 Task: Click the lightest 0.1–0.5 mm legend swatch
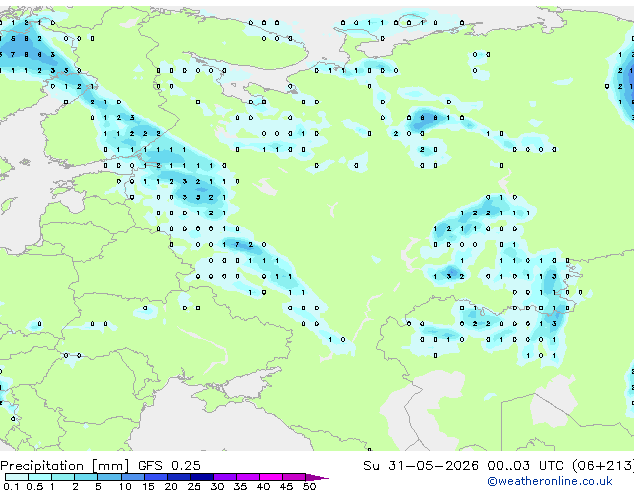click(17, 477)
